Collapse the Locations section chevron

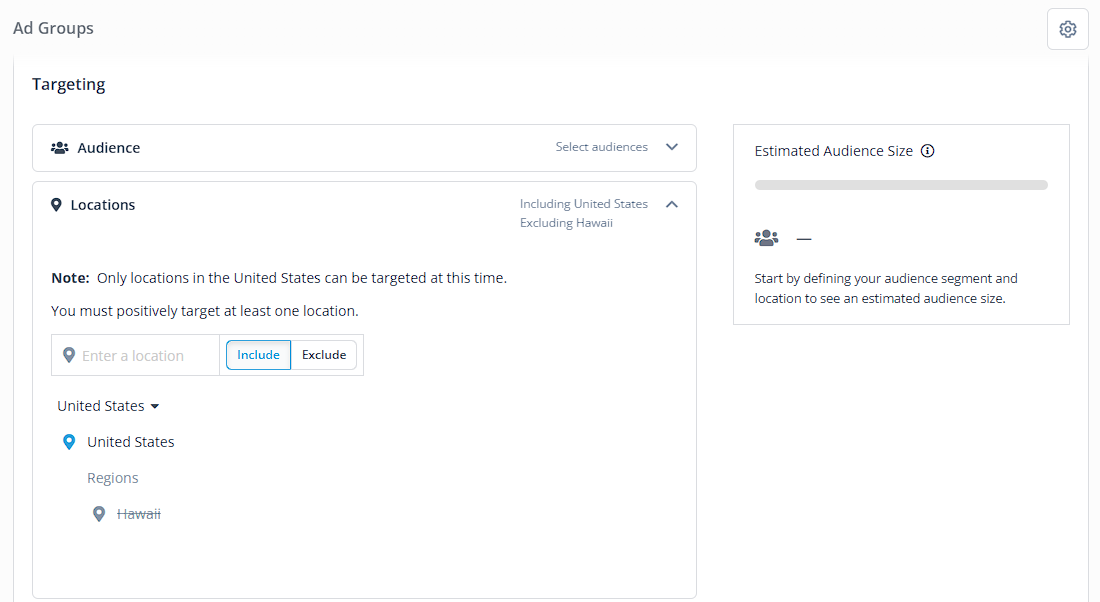(671, 204)
